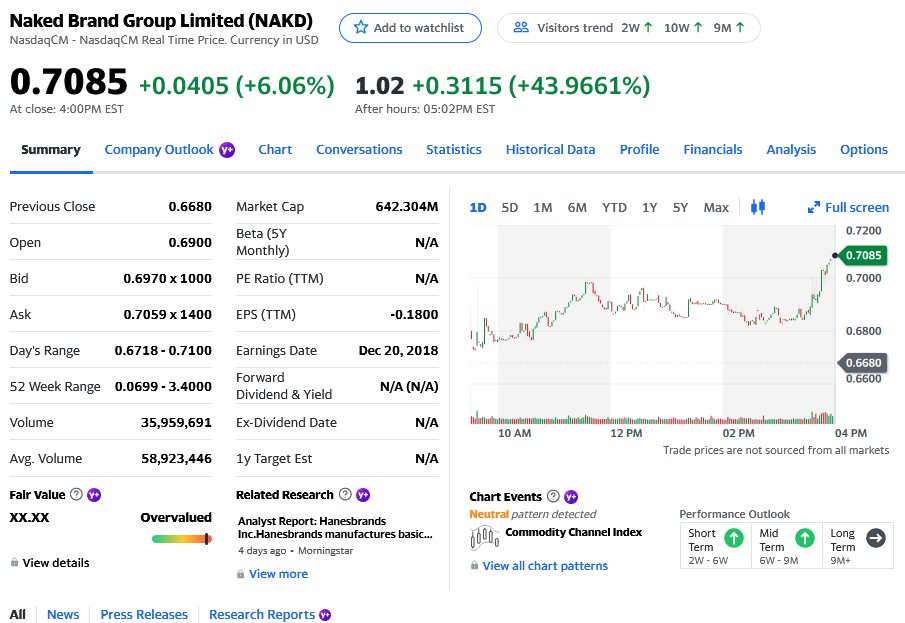Image resolution: width=905 pixels, height=623 pixels.
Task: Click the green 0.7085 price marker on chart
Action: click(x=863, y=255)
